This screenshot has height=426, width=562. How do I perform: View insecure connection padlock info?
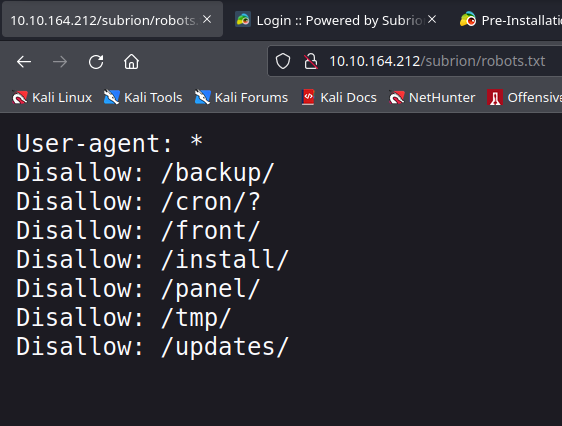click(x=310, y=61)
